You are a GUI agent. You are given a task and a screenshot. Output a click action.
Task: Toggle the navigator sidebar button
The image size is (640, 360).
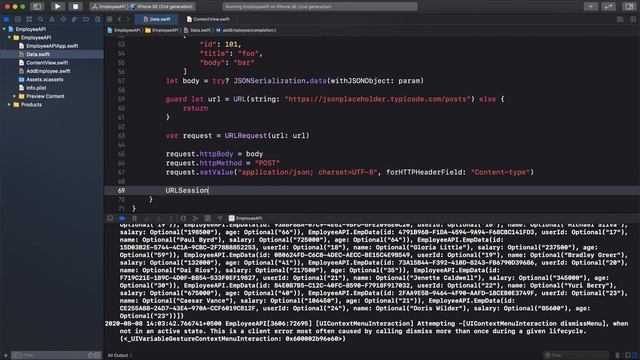click(37, 7)
